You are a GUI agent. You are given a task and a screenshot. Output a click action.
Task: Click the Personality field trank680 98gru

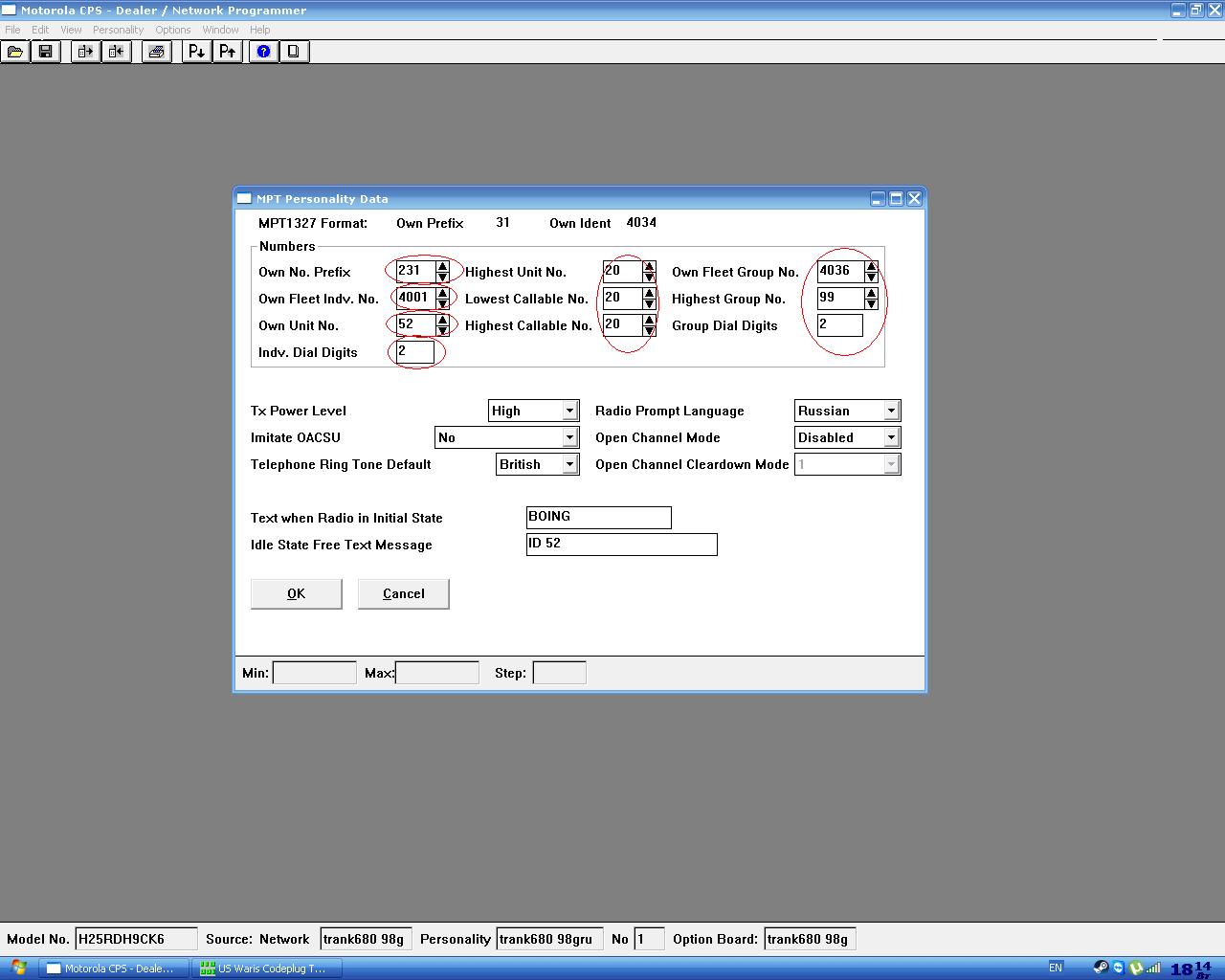pyautogui.click(x=550, y=939)
